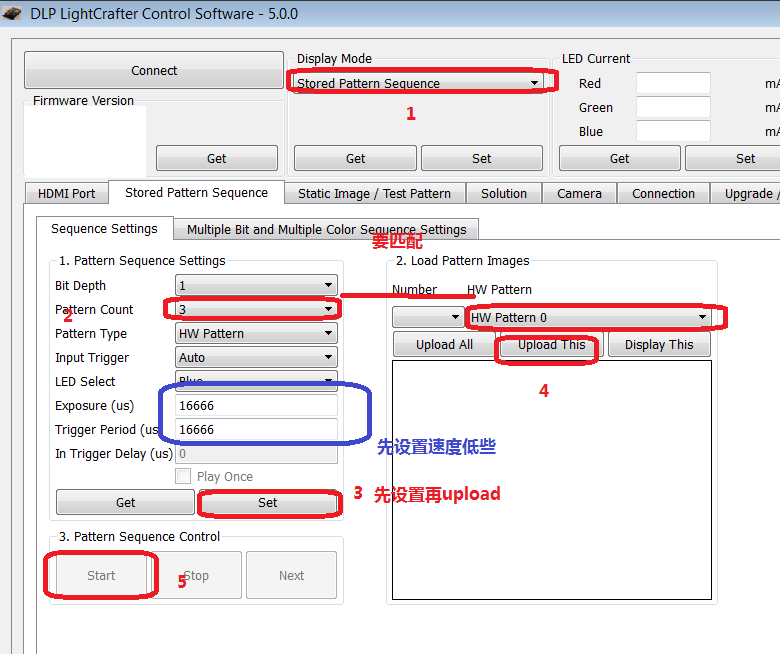Image resolution: width=780 pixels, height=654 pixels.
Task: Click the Start pattern sequence button
Action: point(101,575)
